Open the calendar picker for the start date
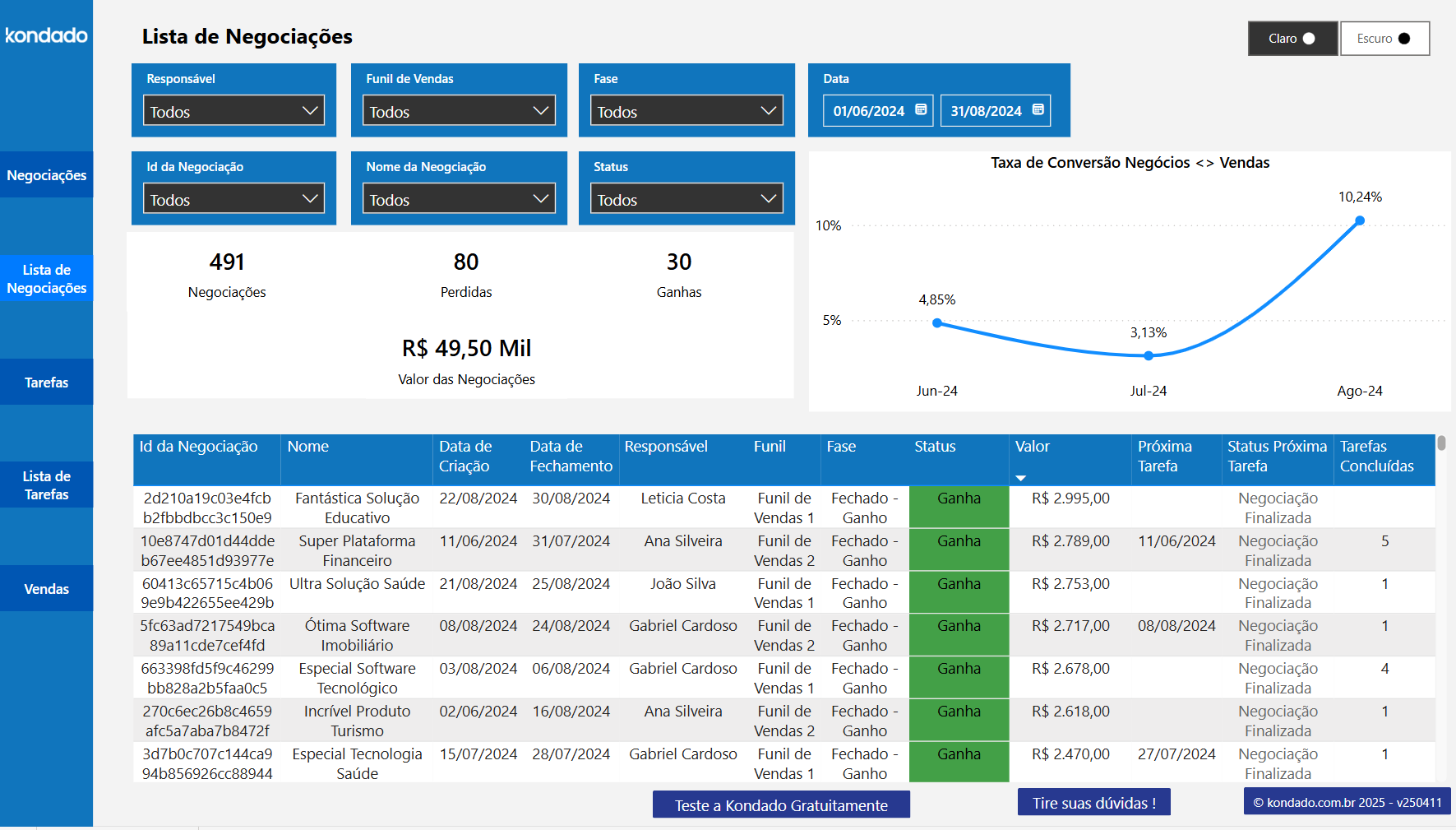The width and height of the screenshot is (1456, 830). (x=921, y=109)
